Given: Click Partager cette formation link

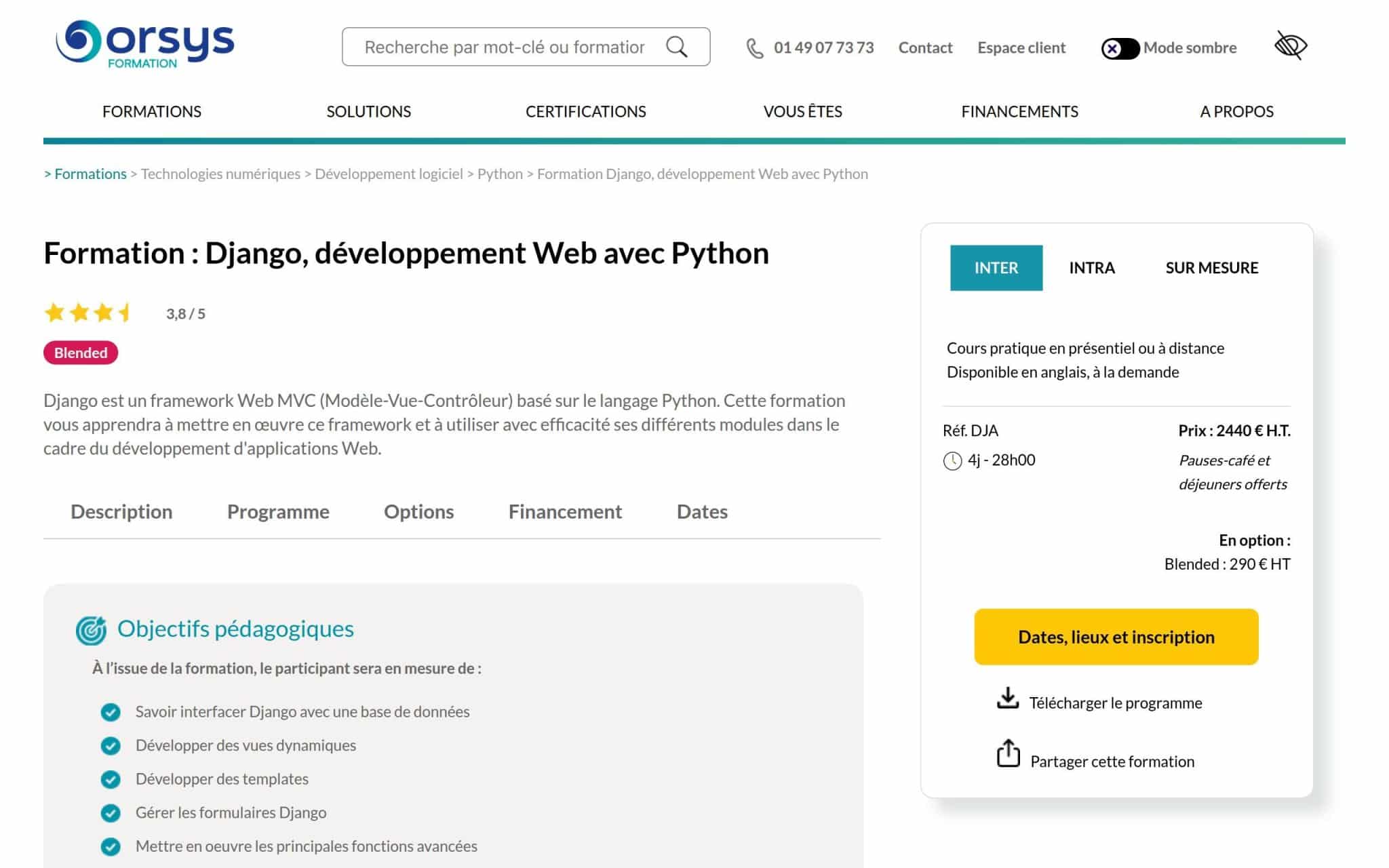Looking at the screenshot, I should point(1112,762).
